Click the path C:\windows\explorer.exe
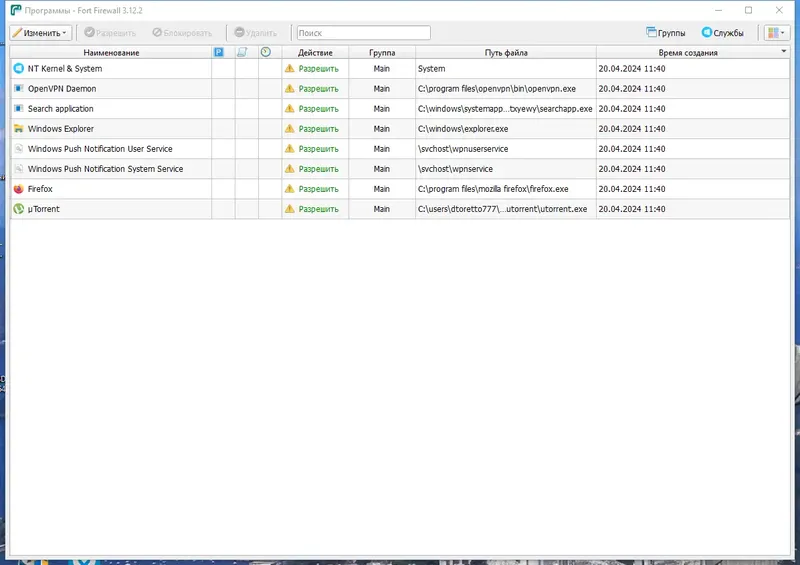 pyautogui.click(x=463, y=129)
